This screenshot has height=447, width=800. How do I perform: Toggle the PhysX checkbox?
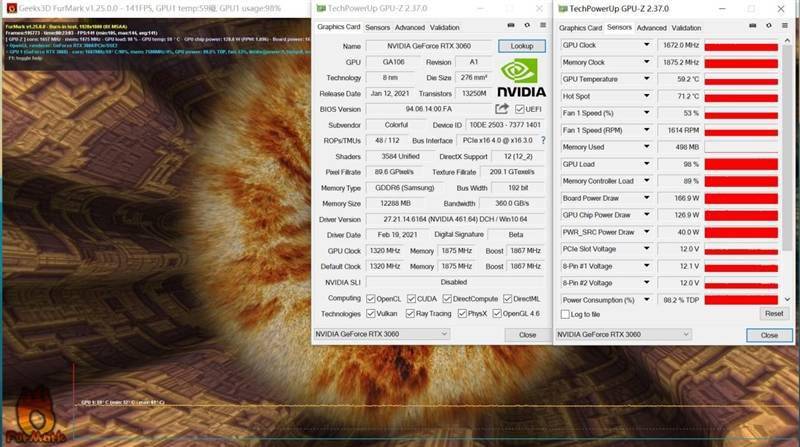[462, 313]
